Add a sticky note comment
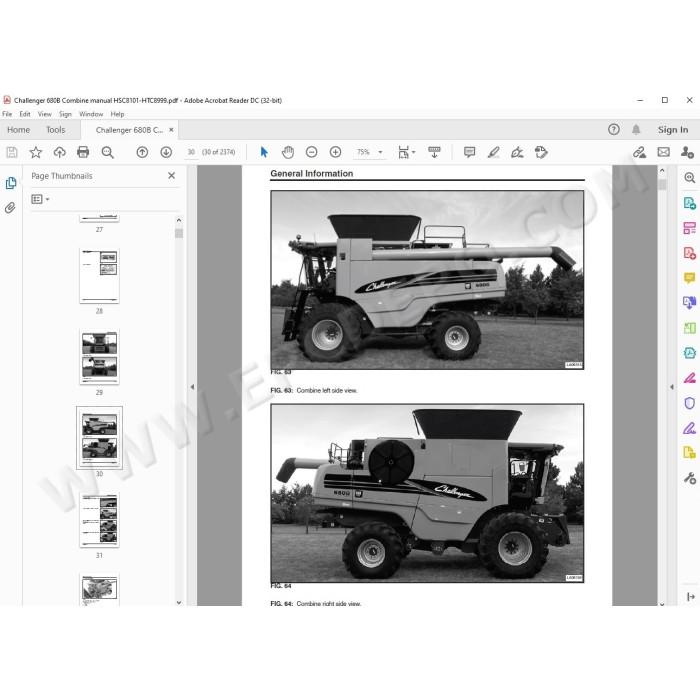 [469, 152]
